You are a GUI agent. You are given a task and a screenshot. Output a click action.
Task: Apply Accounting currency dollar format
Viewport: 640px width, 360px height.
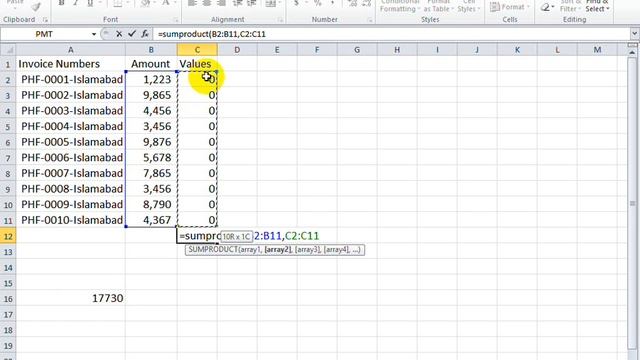point(296,3)
